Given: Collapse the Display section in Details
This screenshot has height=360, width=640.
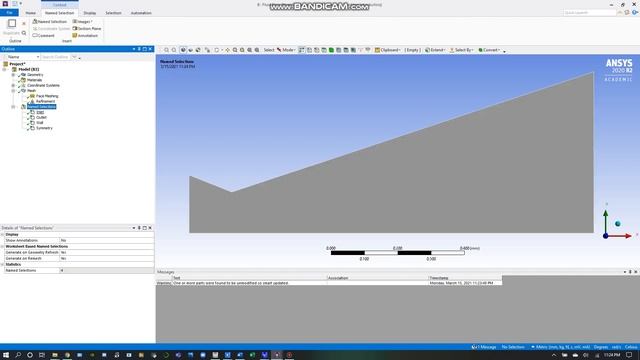Looking at the screenshot, I should [x=2, y=235].
